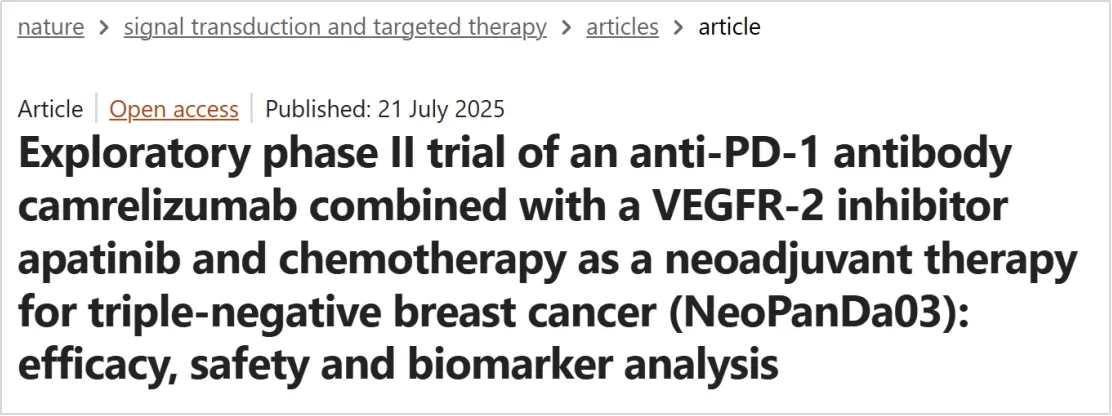The image size is (1112, 416).
Task: Open the Open access link
Action: pos(174,109)
